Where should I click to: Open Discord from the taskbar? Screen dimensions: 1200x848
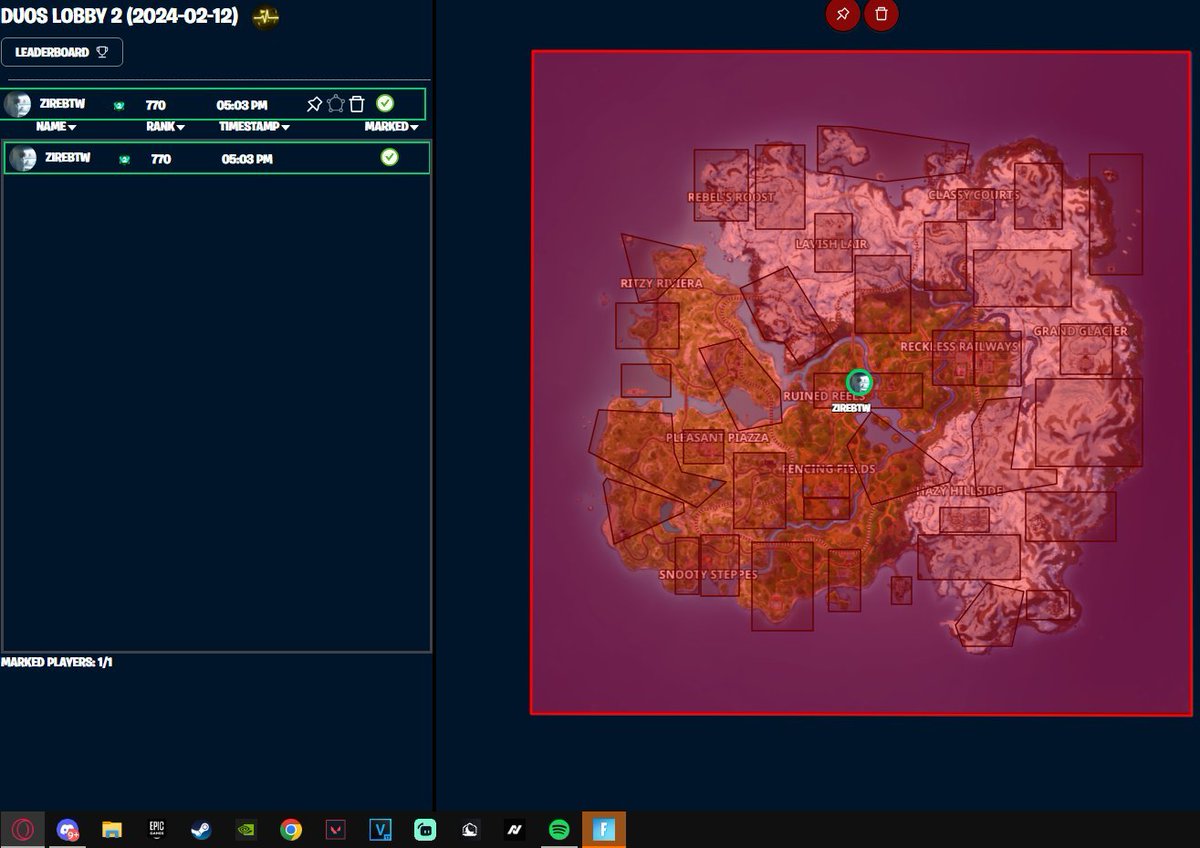coord(68,830)
